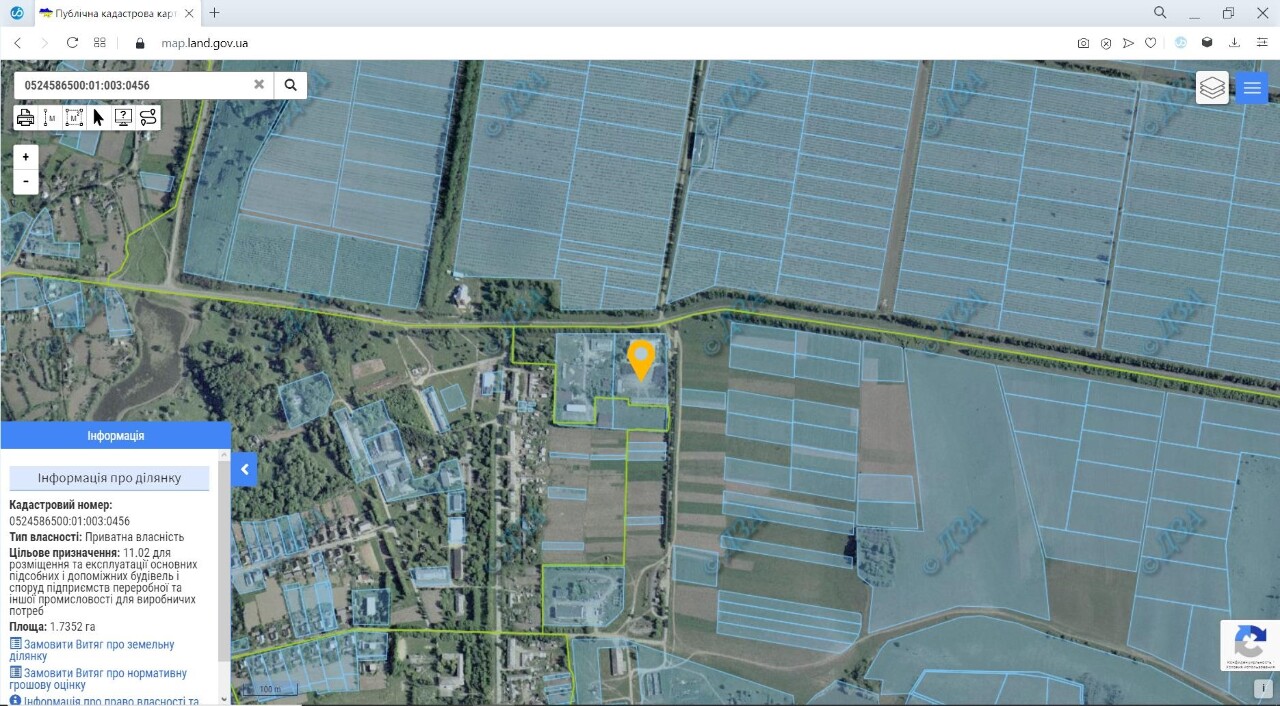
Task: Reload the page
Action: pyautogui.click(x=72, y=43)
